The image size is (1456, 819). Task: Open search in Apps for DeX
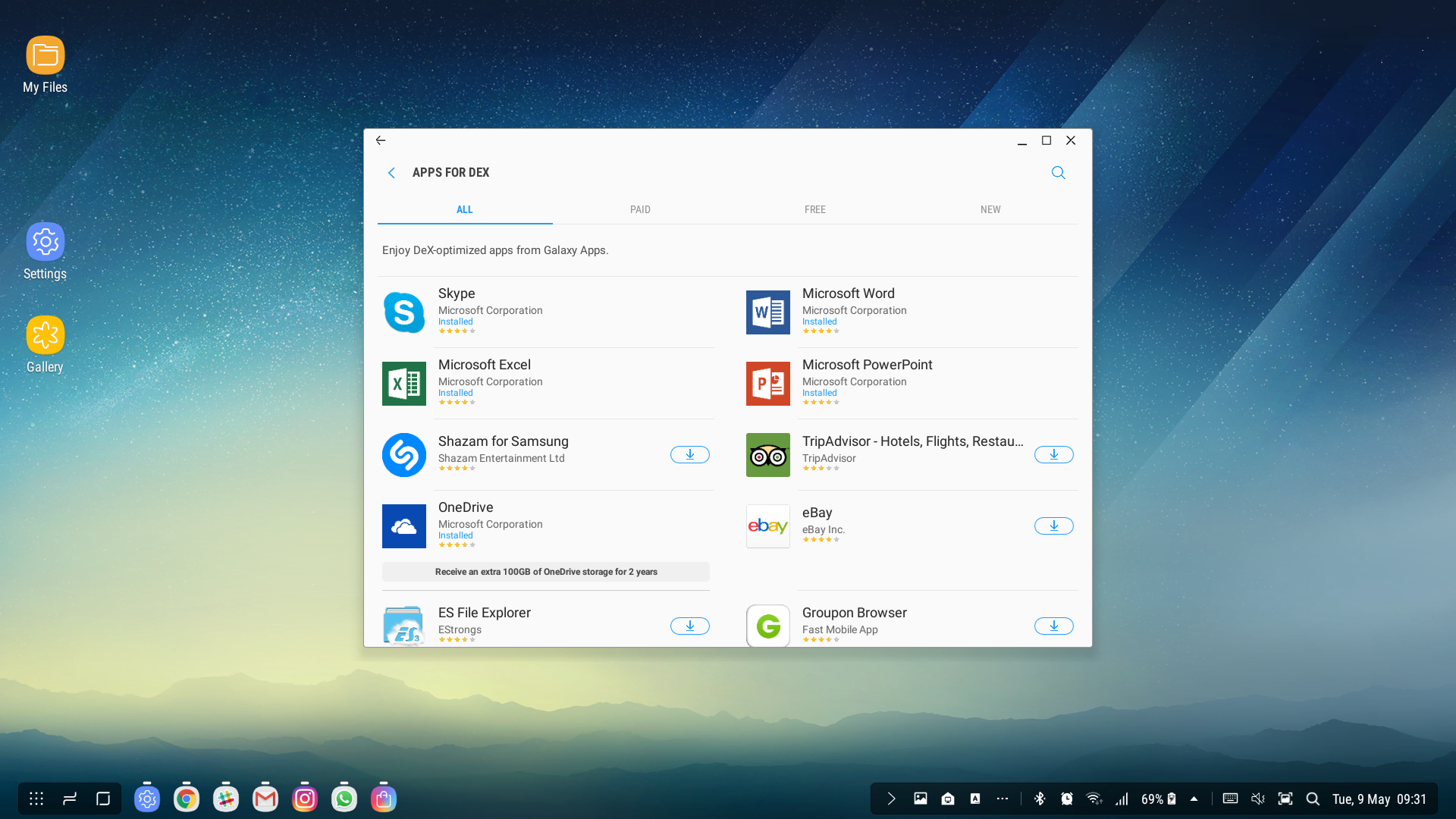1059,173
